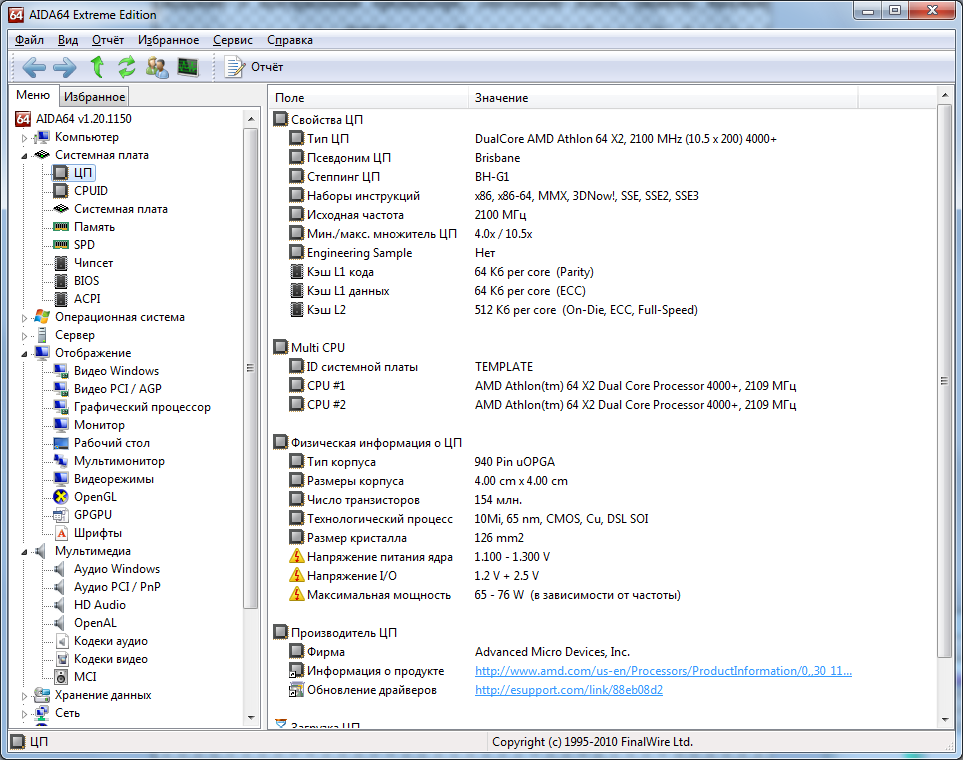The width and height of the screenshot is (963, 760).
Task: Click the Шрифты font icon
Action: 61,533
